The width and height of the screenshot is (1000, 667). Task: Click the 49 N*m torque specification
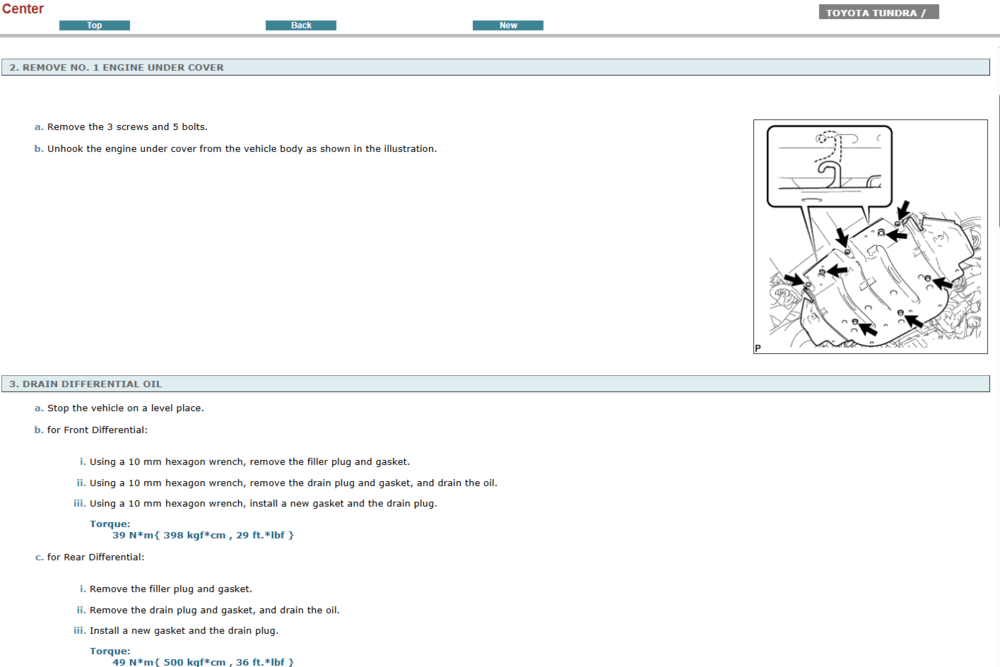(202, 662)
